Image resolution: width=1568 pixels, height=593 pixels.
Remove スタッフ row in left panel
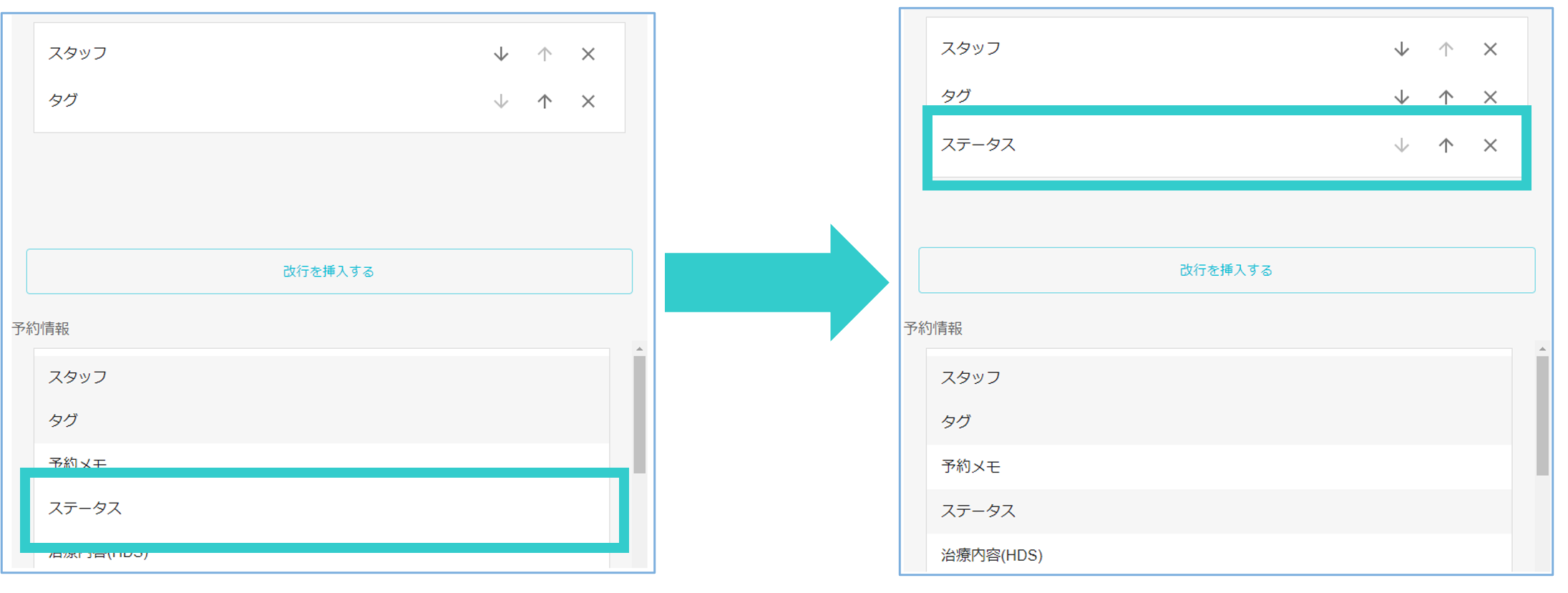coord(588,54)
